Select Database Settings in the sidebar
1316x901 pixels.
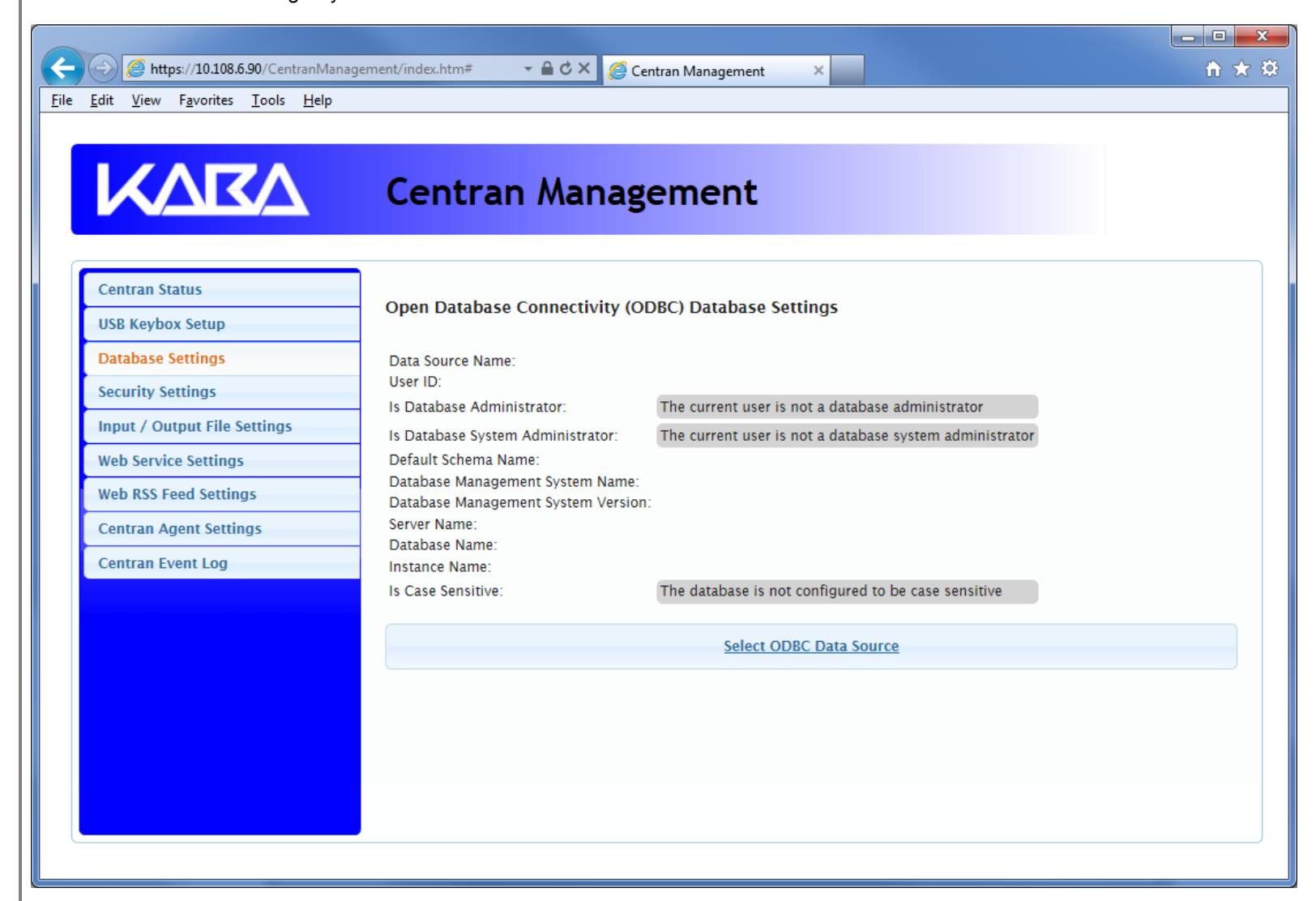(x=221, y=358)
